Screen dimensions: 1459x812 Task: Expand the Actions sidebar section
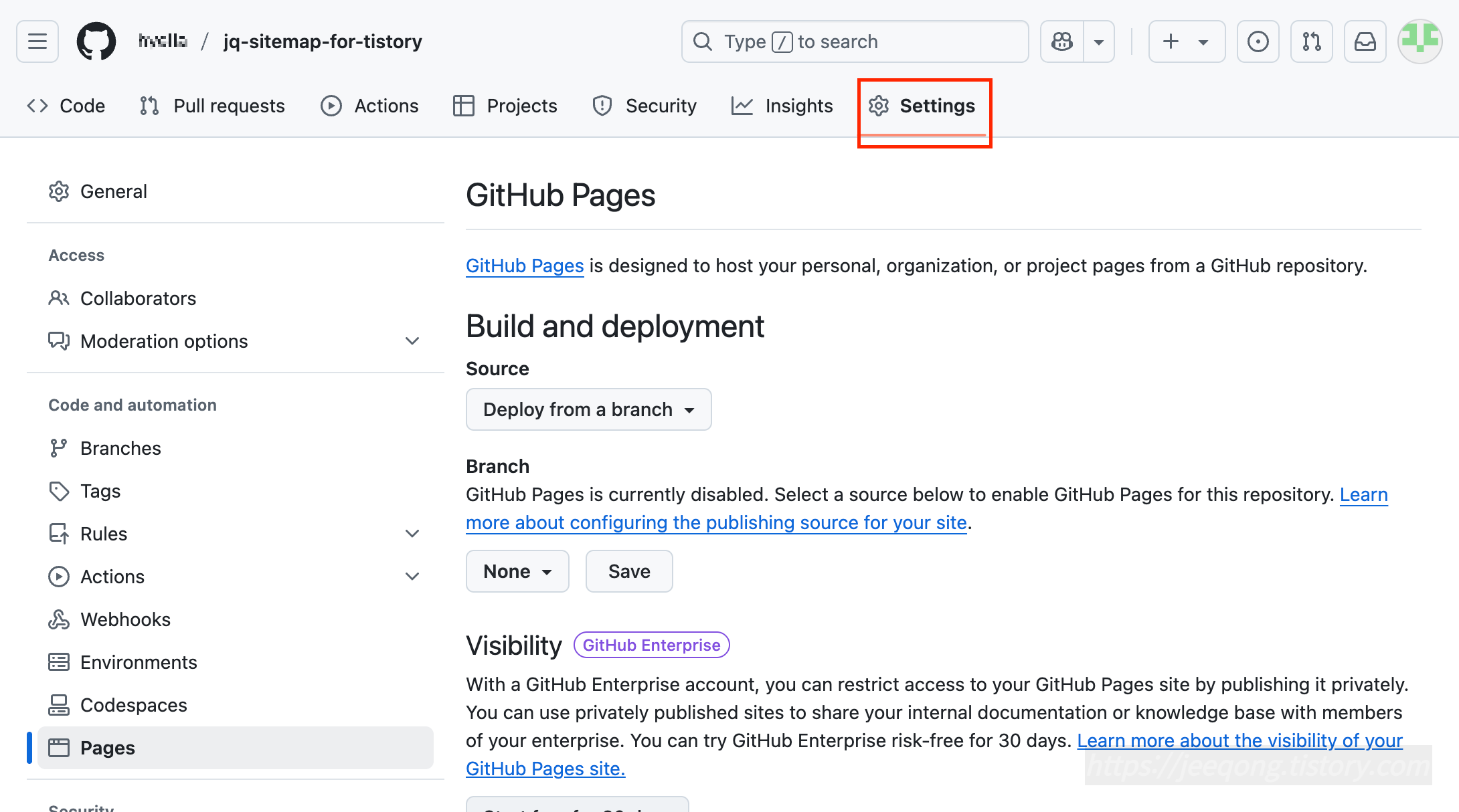[412, 577]
